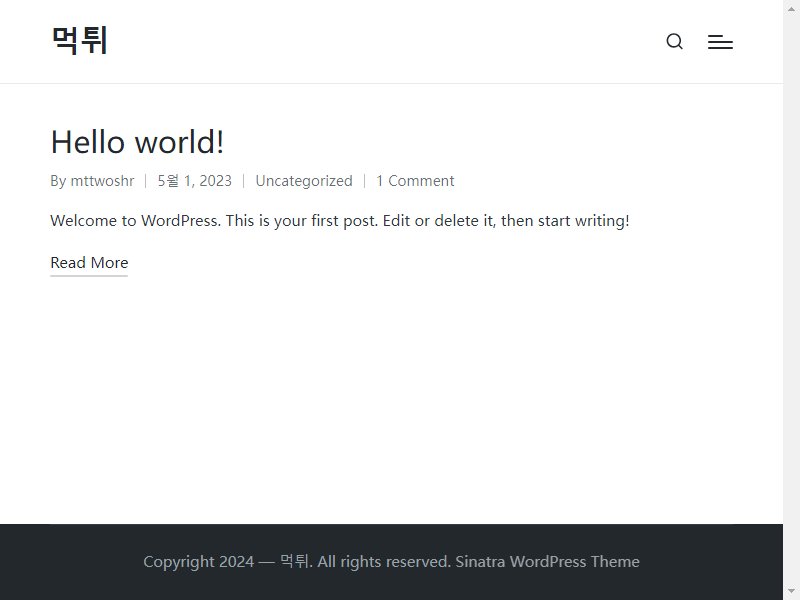The height and width of the screenshot is (600, 800).
Task: View author mttwoshr's posts
Action: click(102, 181)
